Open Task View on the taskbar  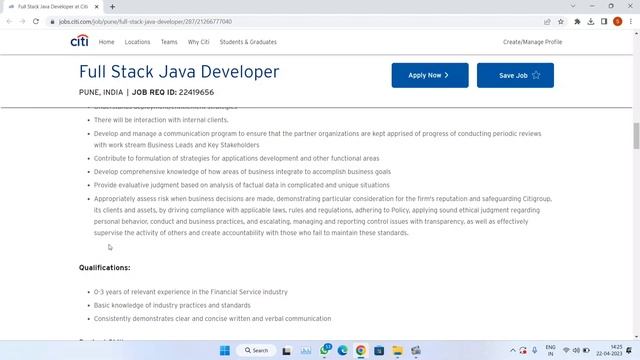pyautogui.click(x=287, y=351)
